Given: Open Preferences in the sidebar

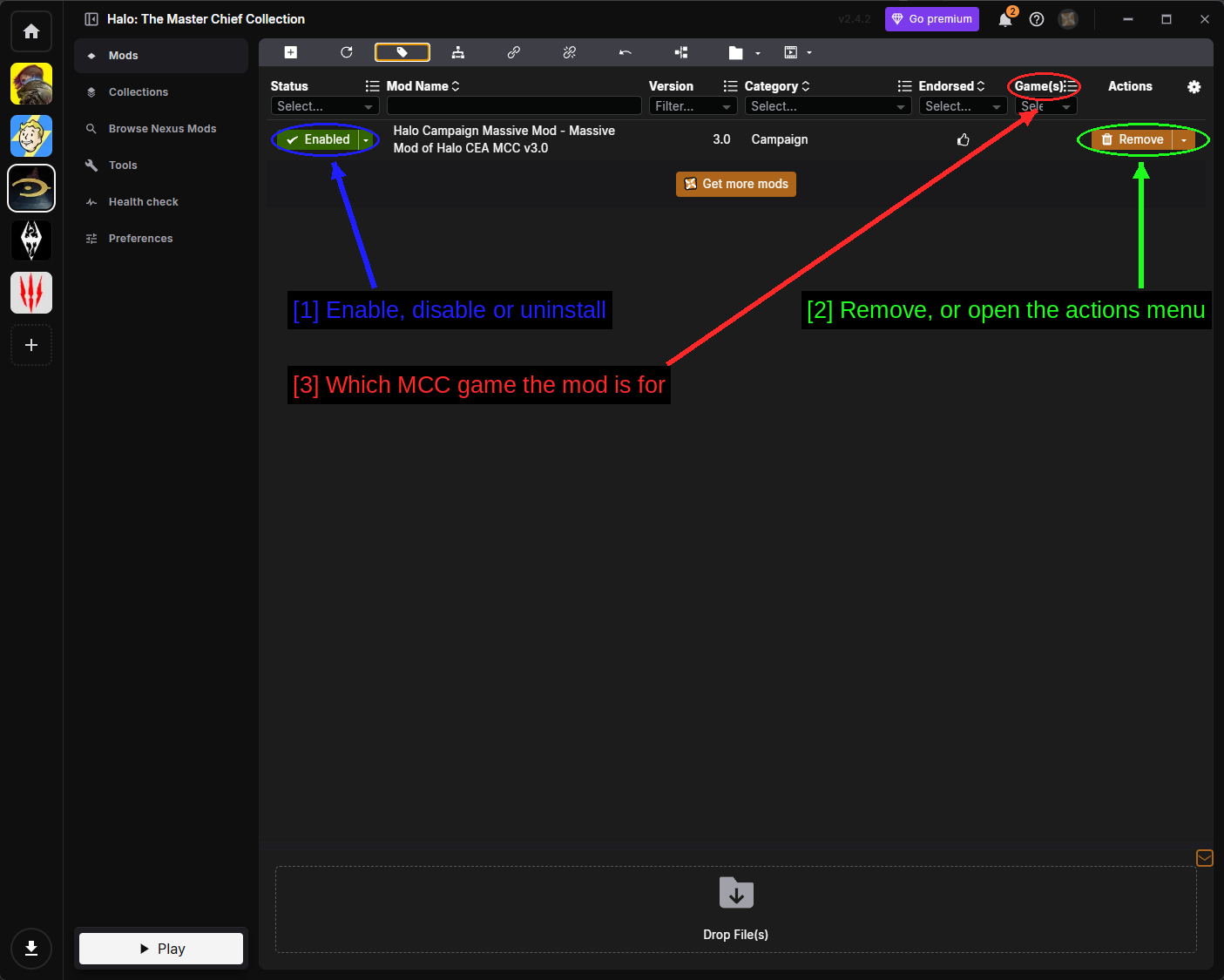Looking at the screenshot, I should click(161, 239).
